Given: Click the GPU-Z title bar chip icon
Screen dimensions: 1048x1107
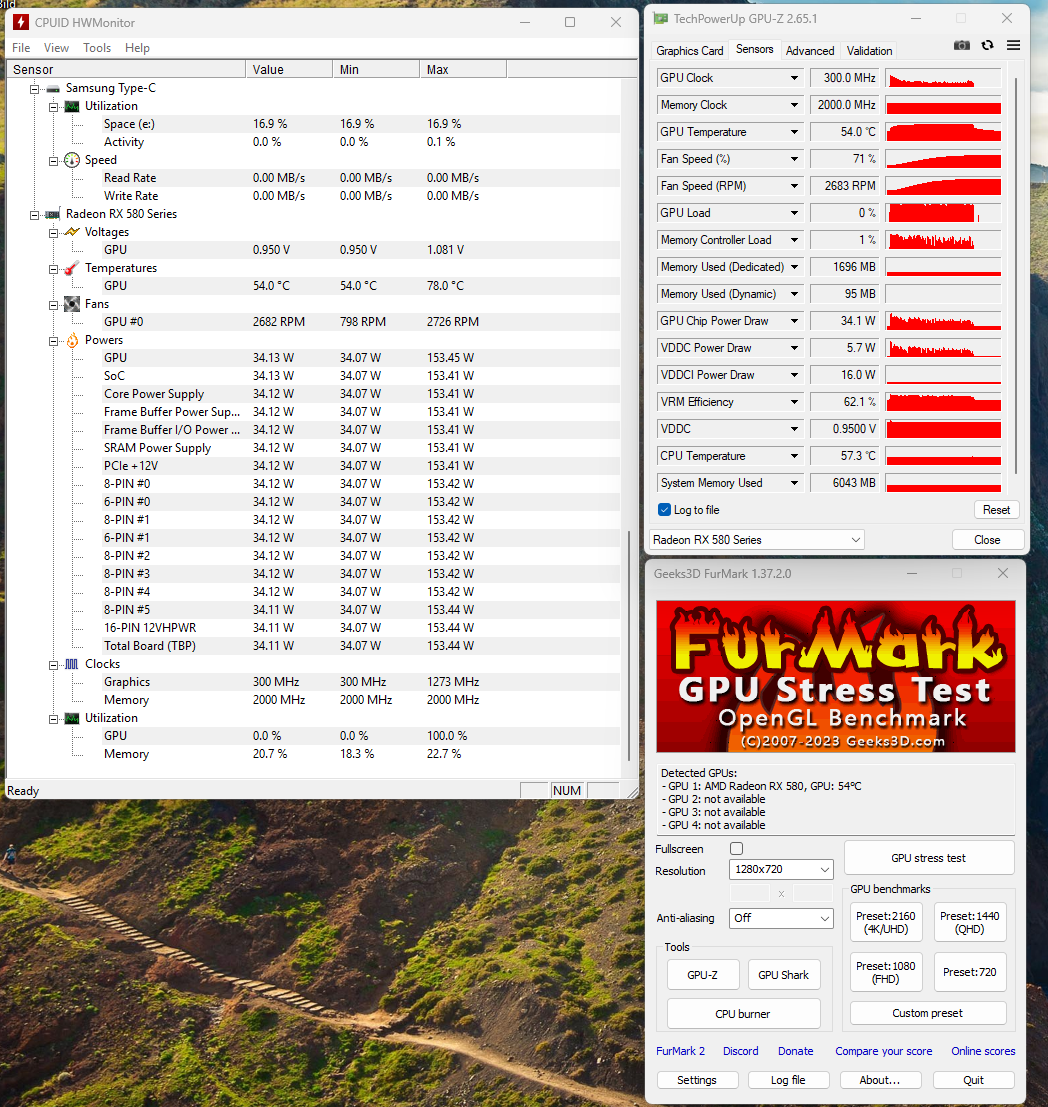Looking at the screenshot, I should coord(660,18).
